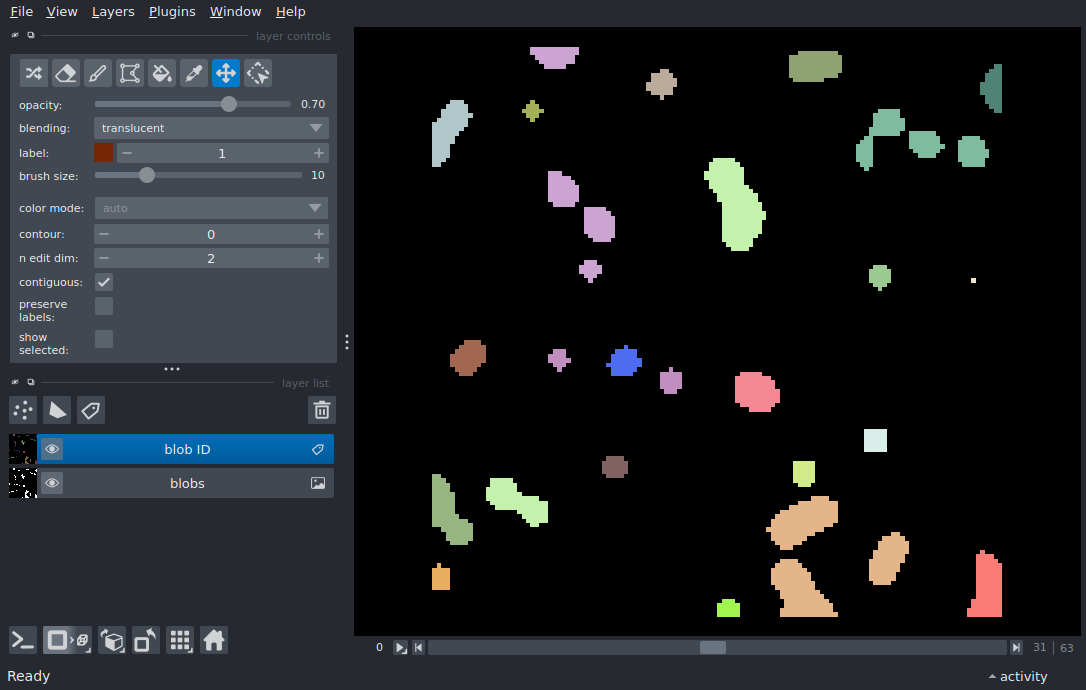Open the blending mode dropdown
The height and width of the screenshot is (690, 1086).
coord(211,128)
